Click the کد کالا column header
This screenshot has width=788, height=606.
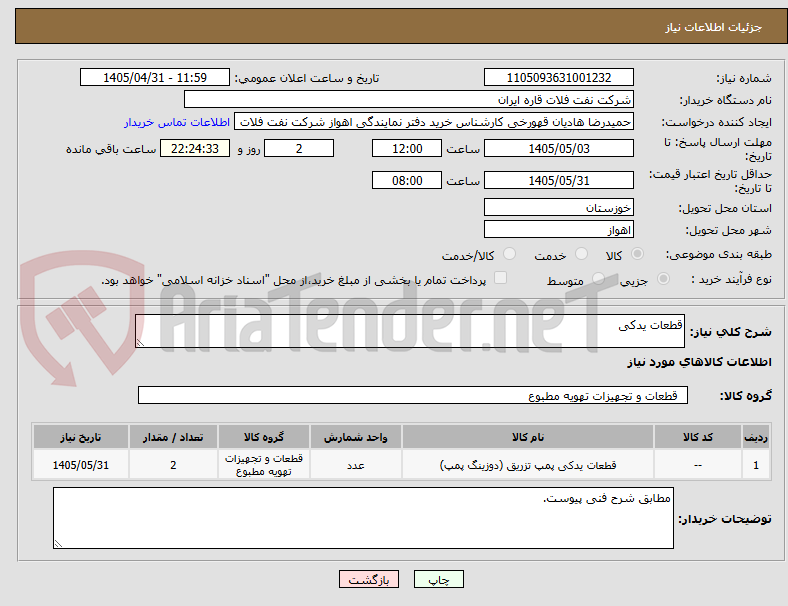(x=698, y=437)
